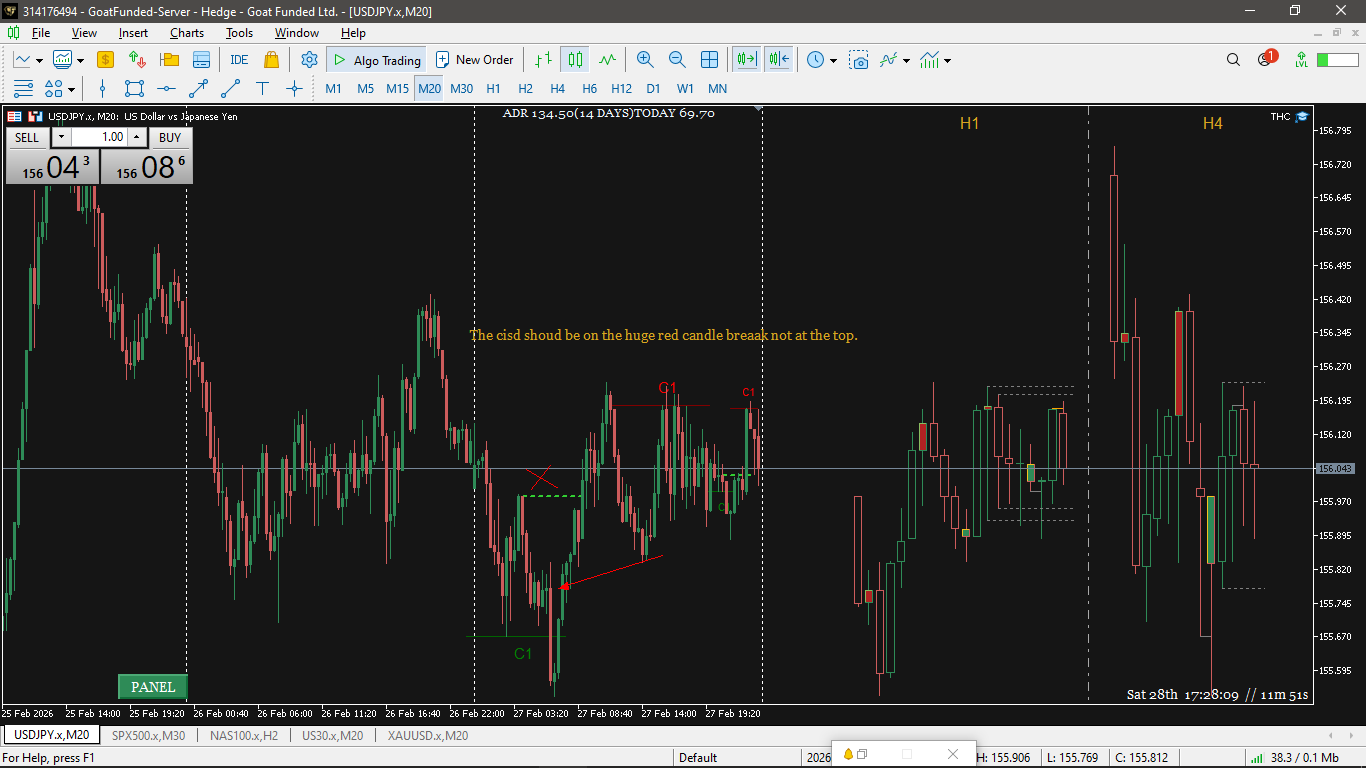Select the crosshair cursor tool
This screenshot has width=1366, height=768.
tap(294, 89)
